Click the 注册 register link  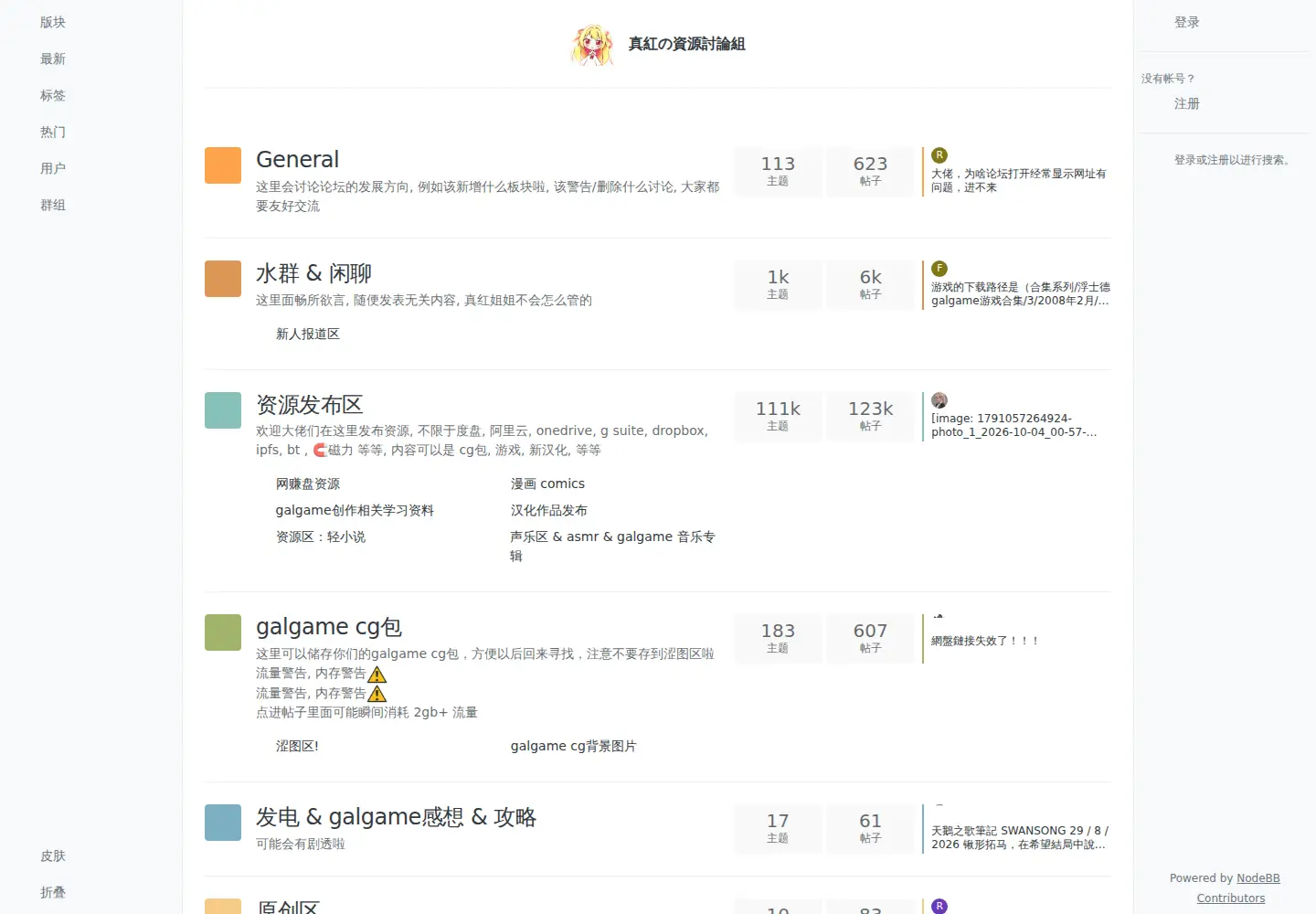(1187, 104)
